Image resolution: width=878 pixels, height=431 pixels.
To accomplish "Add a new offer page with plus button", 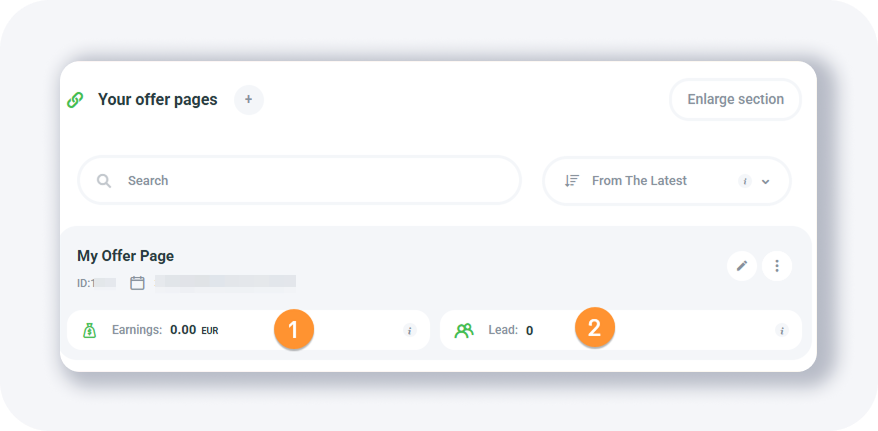I will click(x=249, y=100).
